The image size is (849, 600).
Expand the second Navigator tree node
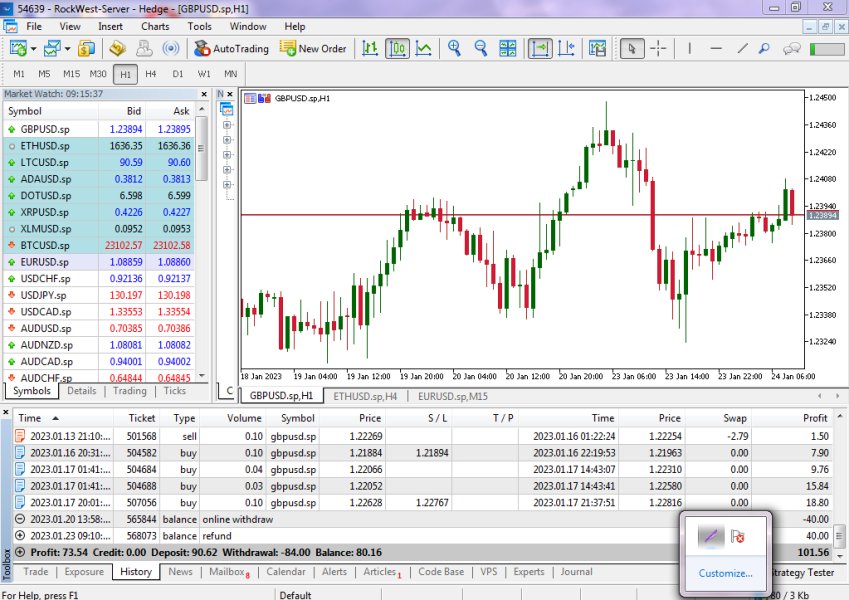227,140
